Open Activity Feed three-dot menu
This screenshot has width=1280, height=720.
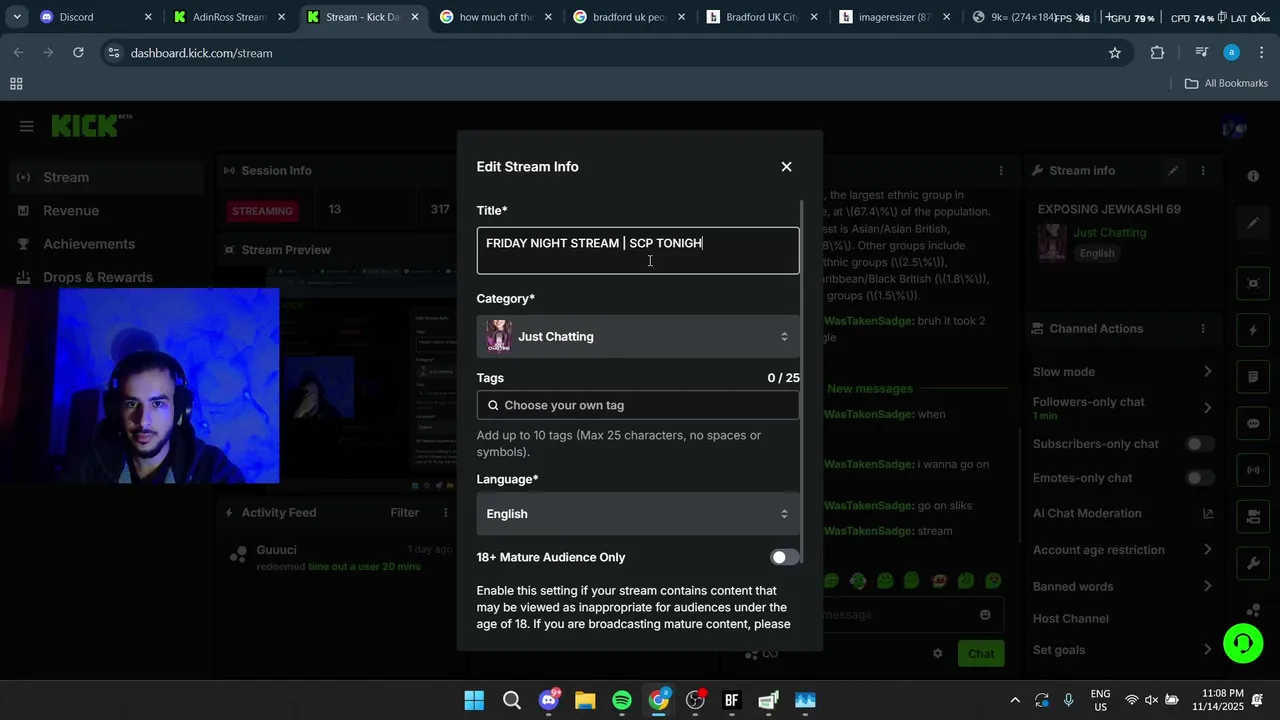[x=446, y=513]
